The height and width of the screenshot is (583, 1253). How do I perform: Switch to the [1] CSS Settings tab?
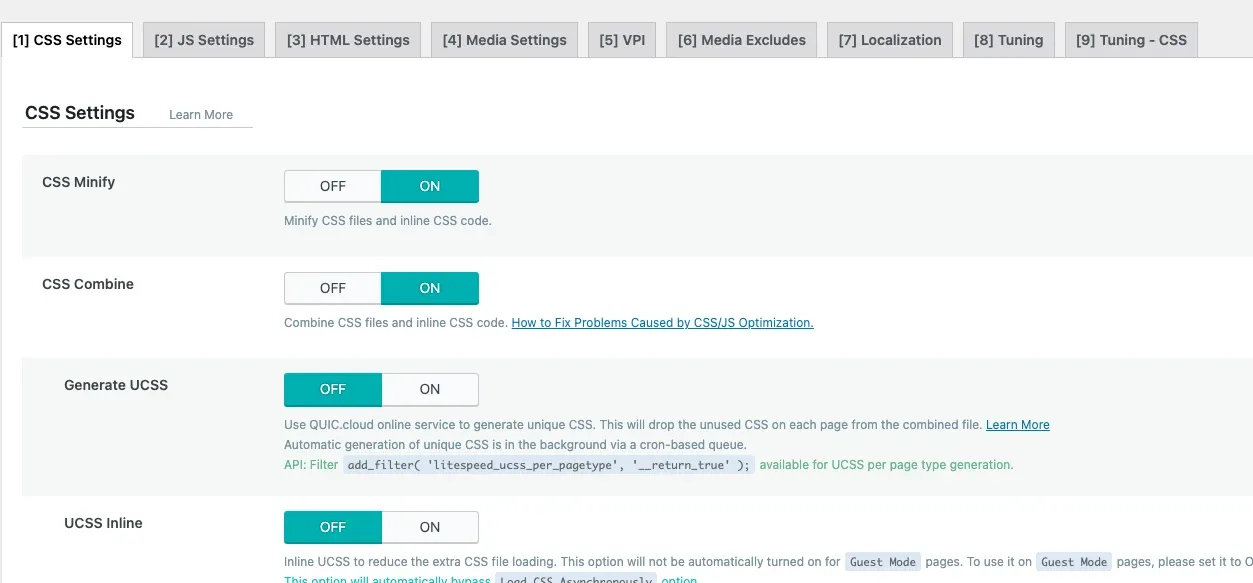click(67, 40)
